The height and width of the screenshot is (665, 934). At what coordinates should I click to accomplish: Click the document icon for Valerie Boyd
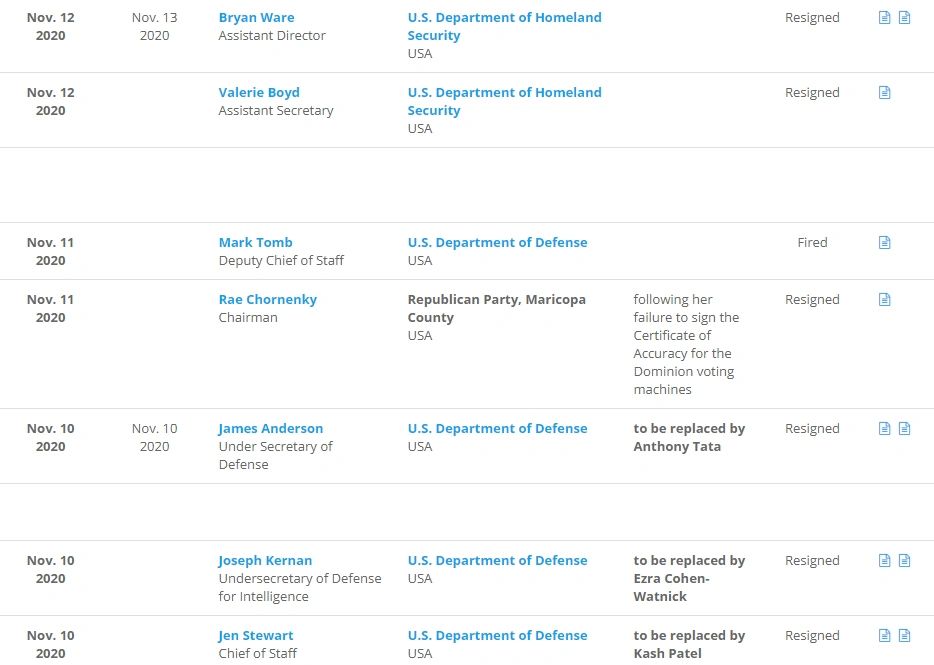pos(884,93)
